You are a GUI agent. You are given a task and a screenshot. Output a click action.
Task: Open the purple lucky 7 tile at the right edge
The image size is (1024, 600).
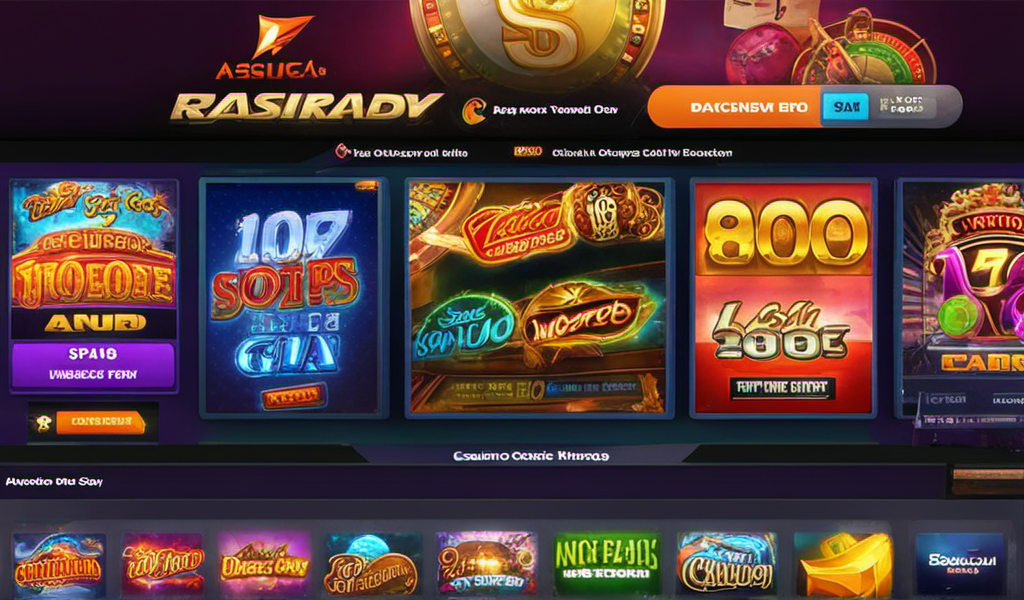pos(960,297)
